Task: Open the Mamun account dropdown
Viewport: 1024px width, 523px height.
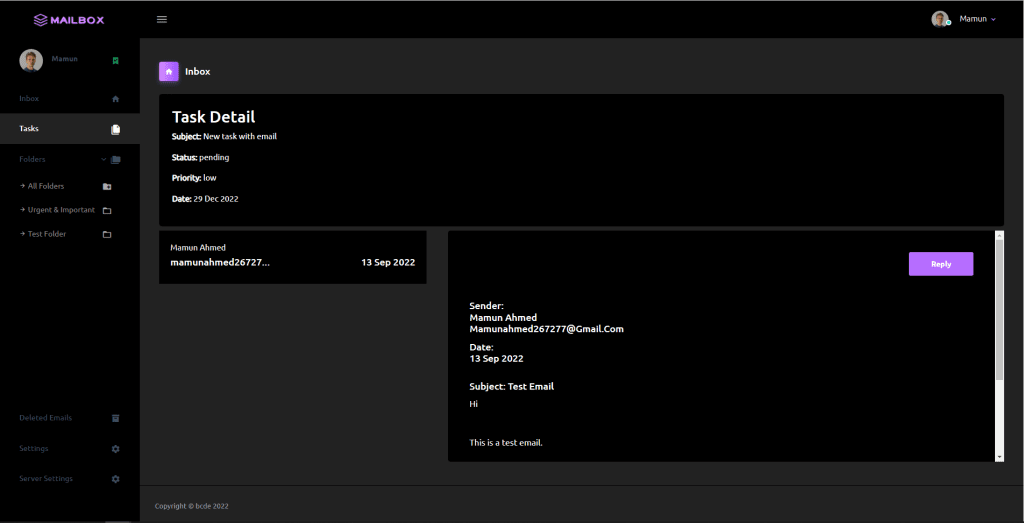Action: click(x=977, y=20)
